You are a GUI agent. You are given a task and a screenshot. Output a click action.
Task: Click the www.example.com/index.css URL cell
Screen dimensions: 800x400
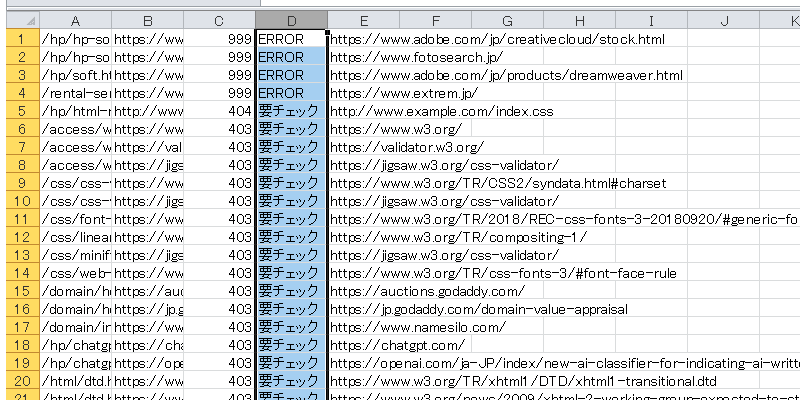coord(441,111)
